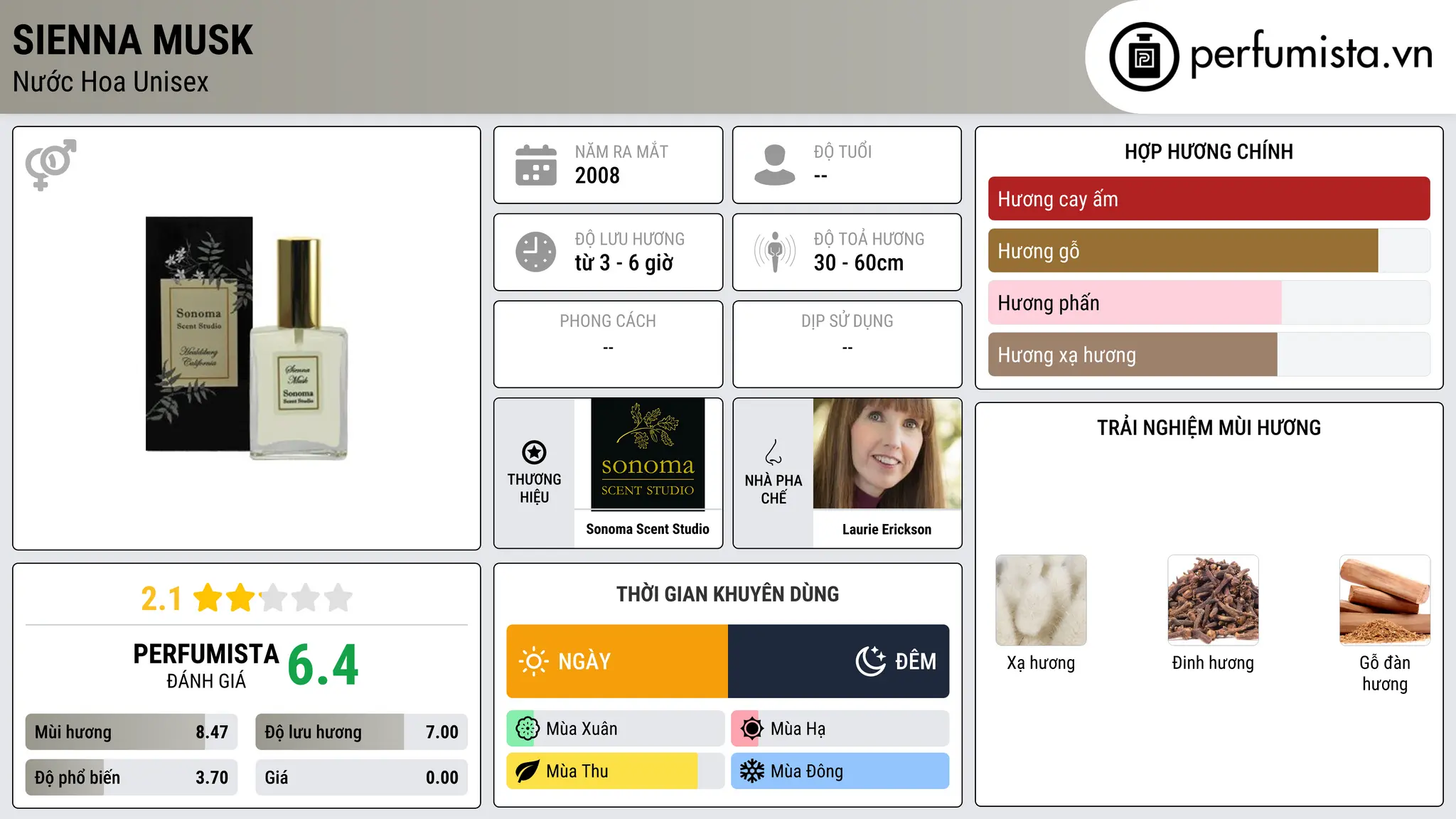Click the projection value 30 - 60cm
This screenshot has width=1456, height=819.
click(x=859, y=263)
